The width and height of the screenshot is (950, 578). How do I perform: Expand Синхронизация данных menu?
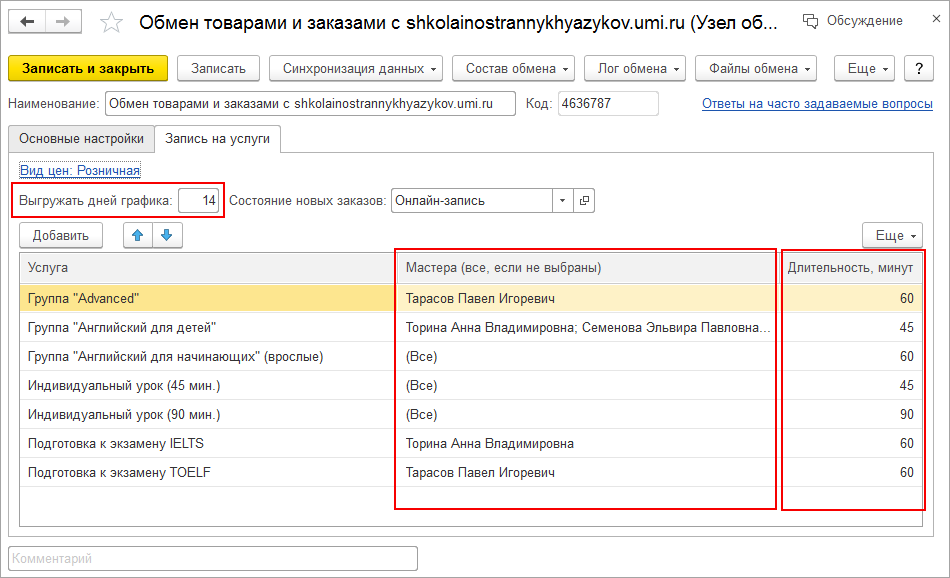(356, 68)
